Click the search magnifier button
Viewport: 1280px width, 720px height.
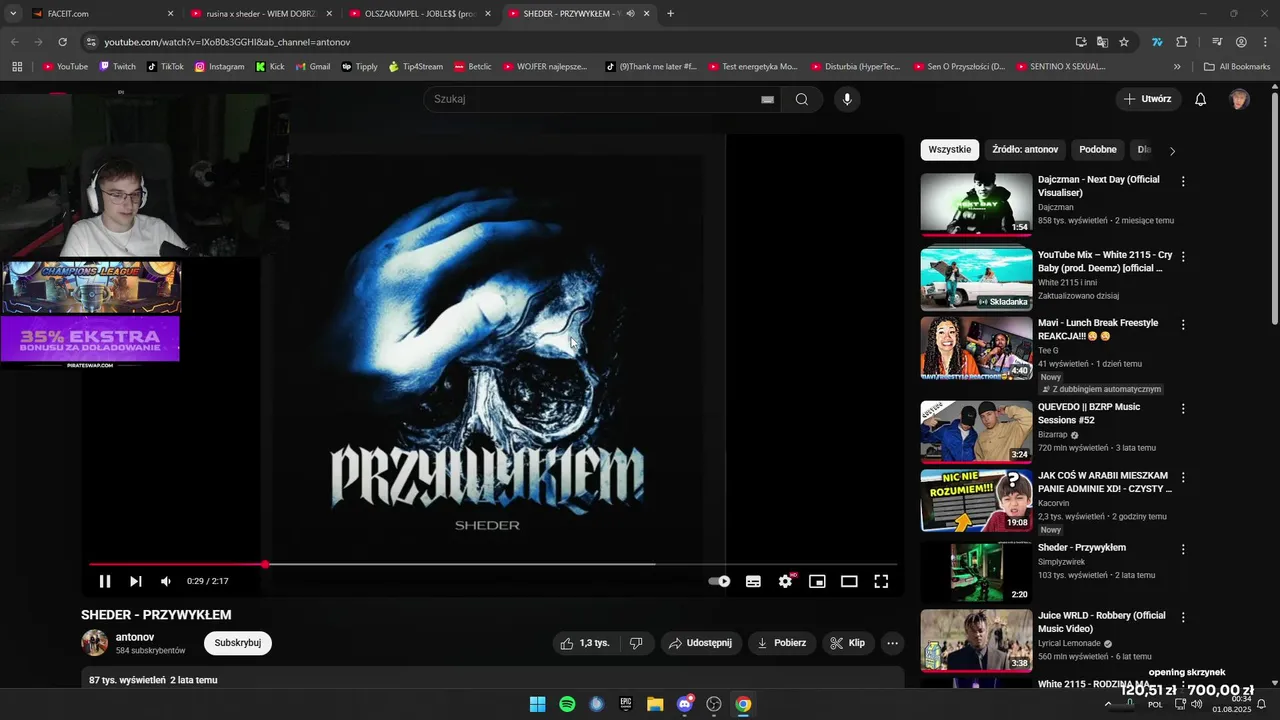[x=802, y=99]
